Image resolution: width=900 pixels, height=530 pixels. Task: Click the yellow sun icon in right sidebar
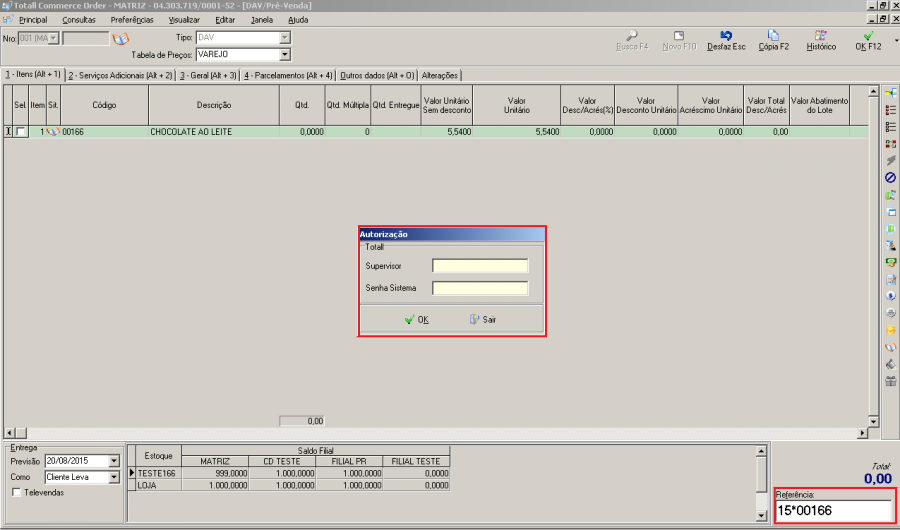pyautogui.click(x=890, y=330)
